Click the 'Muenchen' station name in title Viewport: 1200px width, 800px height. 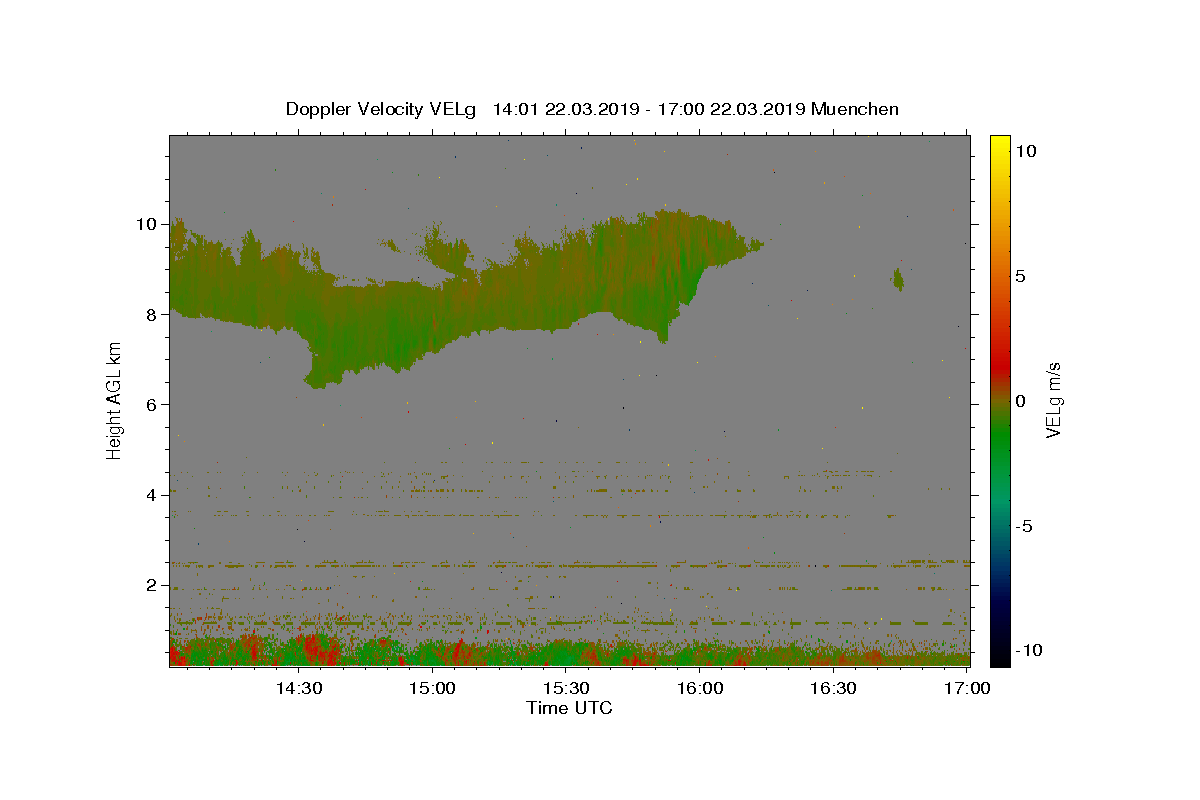pyautogui.click(x=855, y=109)
